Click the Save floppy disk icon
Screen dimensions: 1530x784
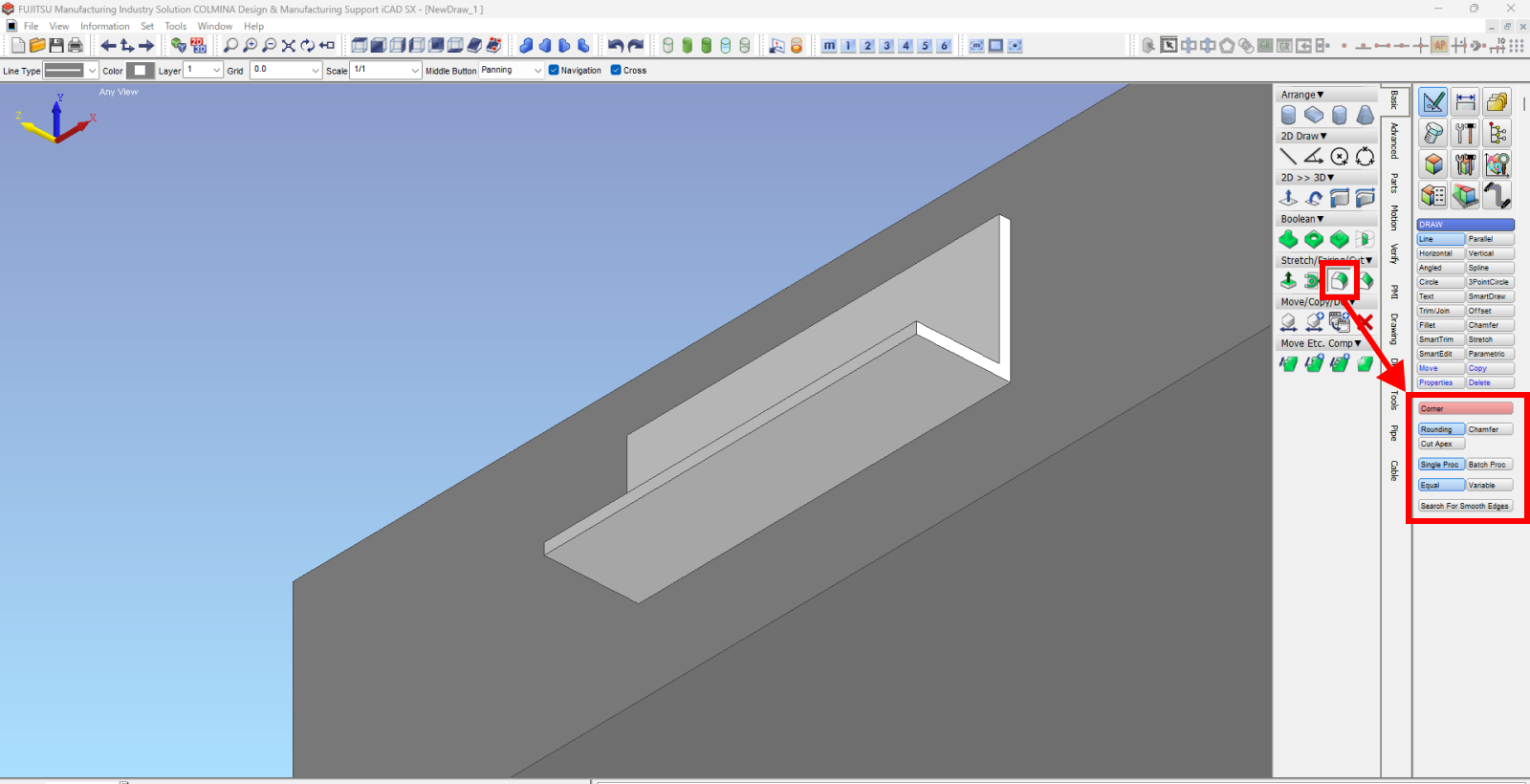click(56, 45)
